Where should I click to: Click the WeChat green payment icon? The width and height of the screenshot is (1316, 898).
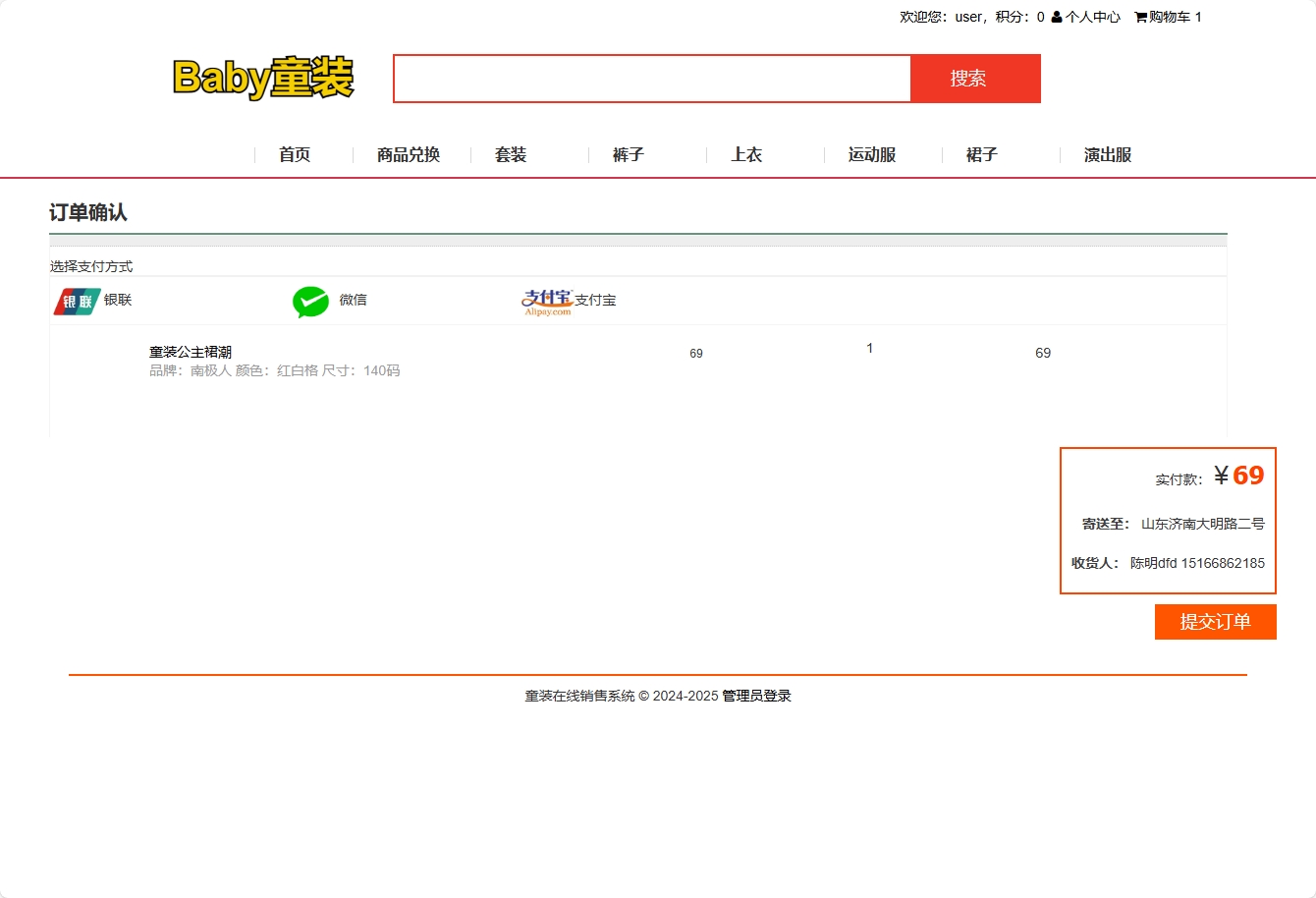(309, 301)
